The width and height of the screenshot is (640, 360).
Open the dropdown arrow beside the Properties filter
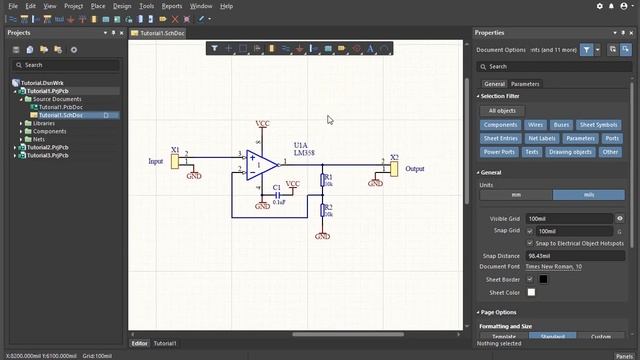click(x=598, y=50)
